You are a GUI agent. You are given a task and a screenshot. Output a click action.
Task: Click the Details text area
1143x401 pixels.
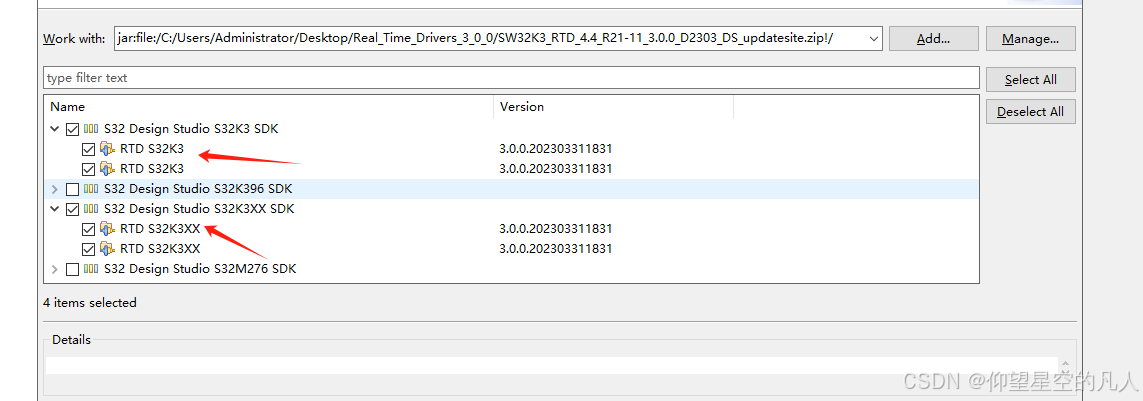pos(551,365)
